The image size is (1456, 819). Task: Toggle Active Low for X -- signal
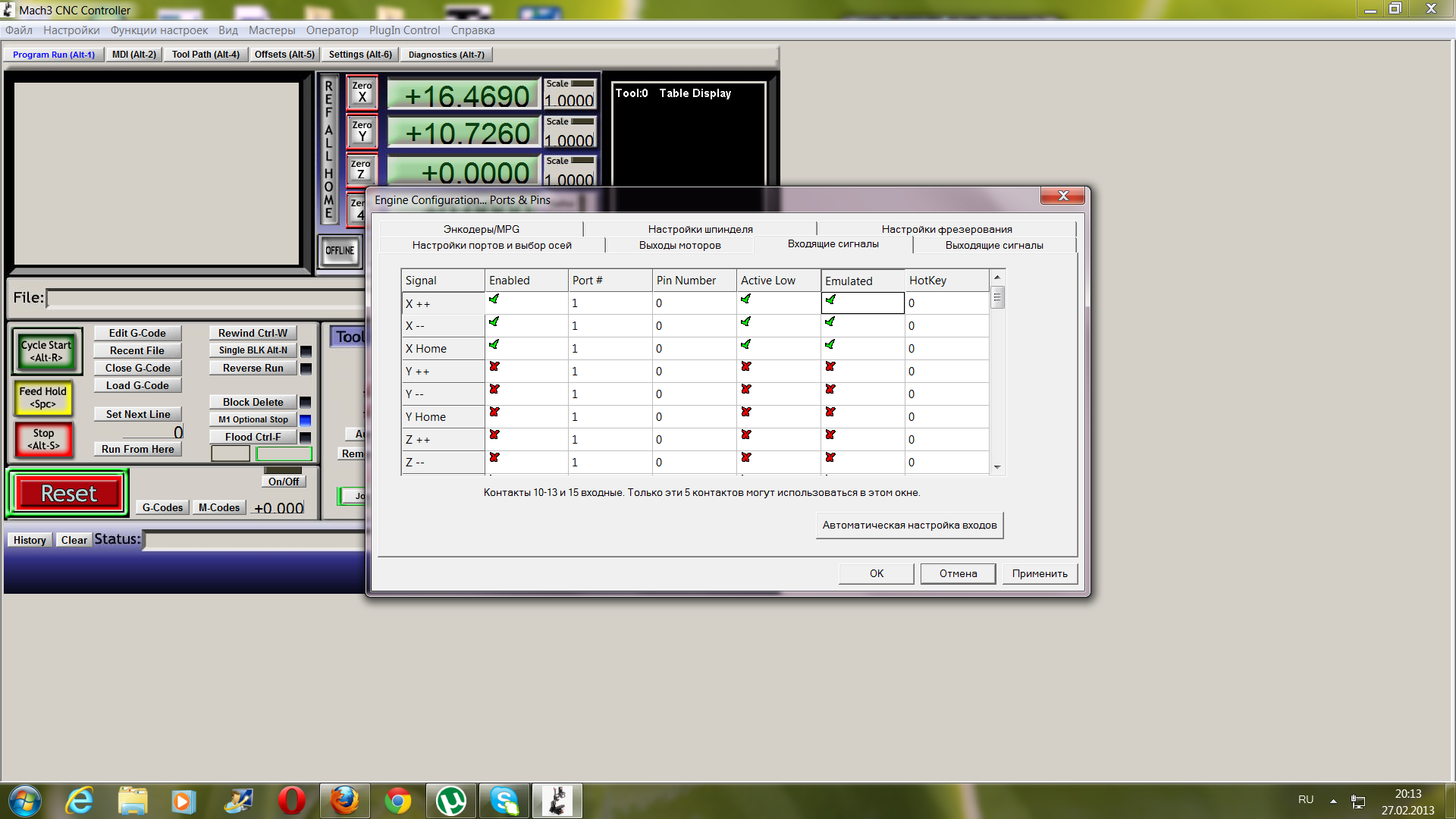pos(746,322)
